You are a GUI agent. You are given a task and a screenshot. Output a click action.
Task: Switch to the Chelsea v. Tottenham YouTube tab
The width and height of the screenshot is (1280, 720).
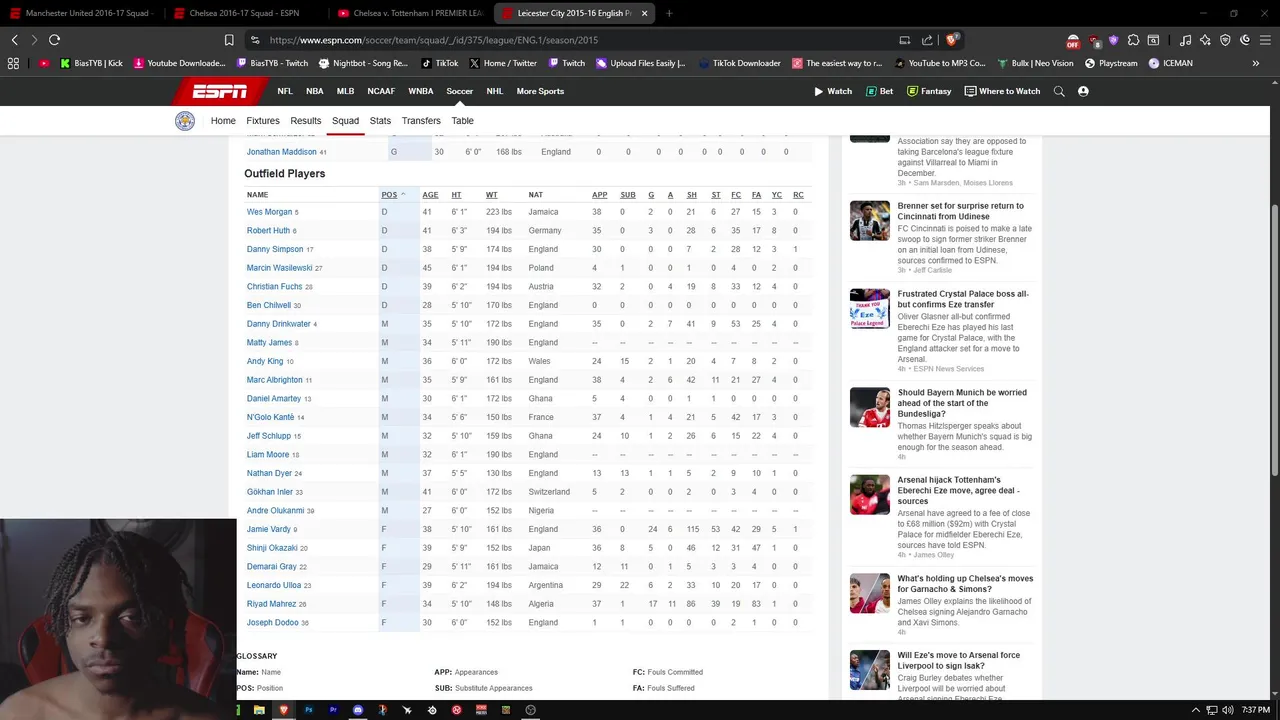click(409, 13)
